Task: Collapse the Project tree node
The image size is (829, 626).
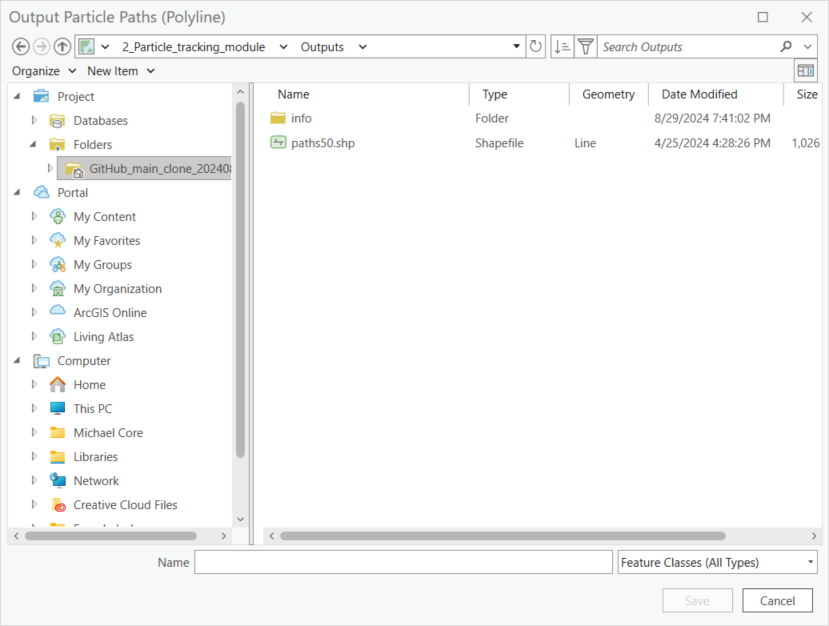Action: click(17, 96)
